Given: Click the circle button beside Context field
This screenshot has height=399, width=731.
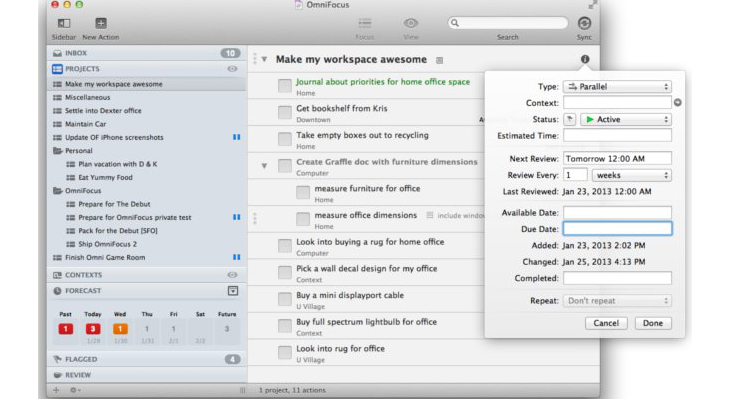Looking at the screenshot, I should tap(678, 103).
